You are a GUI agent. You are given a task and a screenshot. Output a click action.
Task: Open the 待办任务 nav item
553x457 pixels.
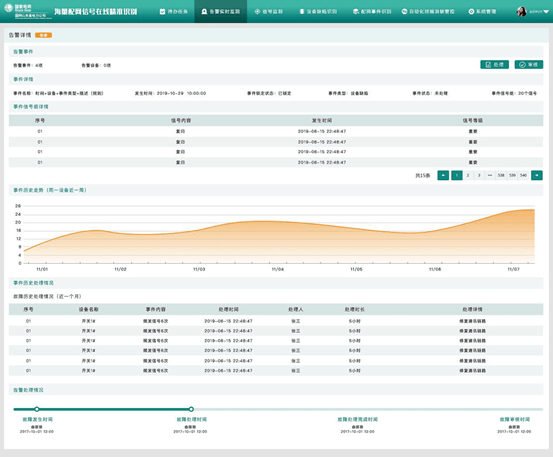pyautogui.click(x=174, y=12)
